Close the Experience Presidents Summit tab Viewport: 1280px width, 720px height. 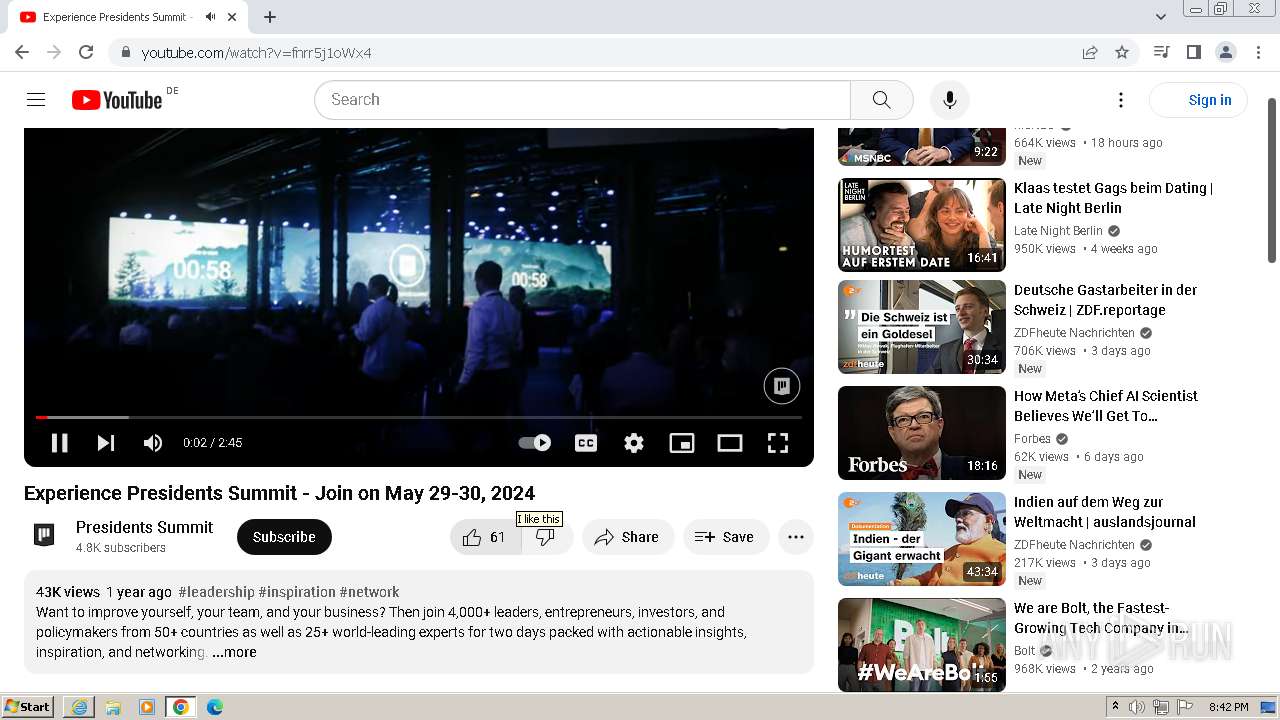point(232,17)
